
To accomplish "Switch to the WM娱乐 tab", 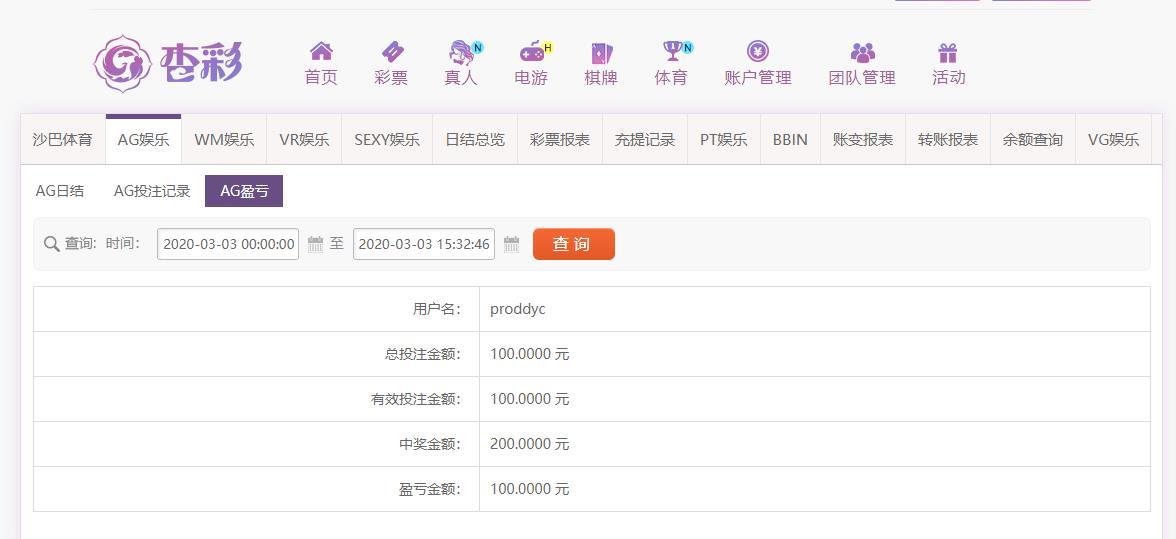I will coord(224,139).
